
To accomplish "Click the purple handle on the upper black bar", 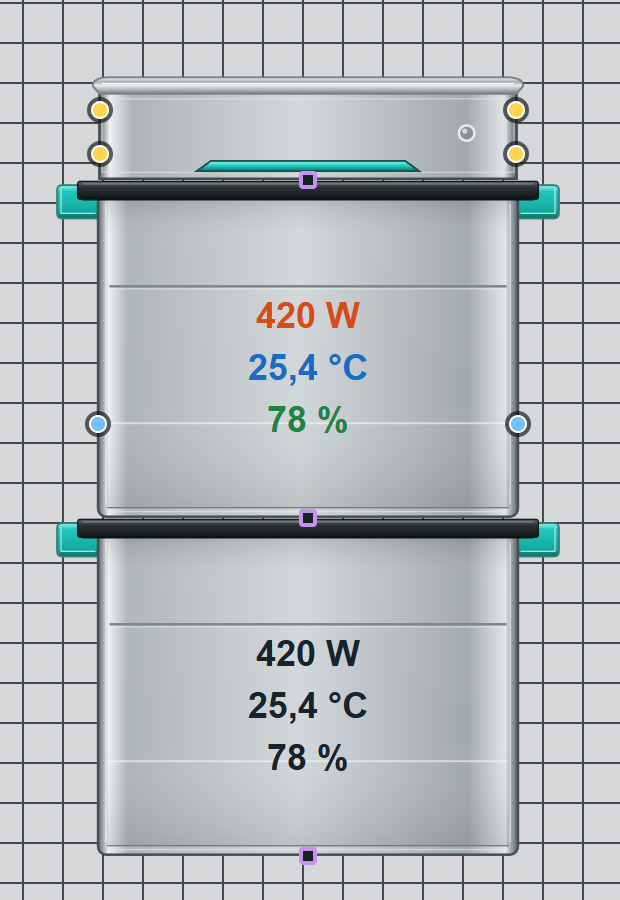I will (x=308, y=180).
